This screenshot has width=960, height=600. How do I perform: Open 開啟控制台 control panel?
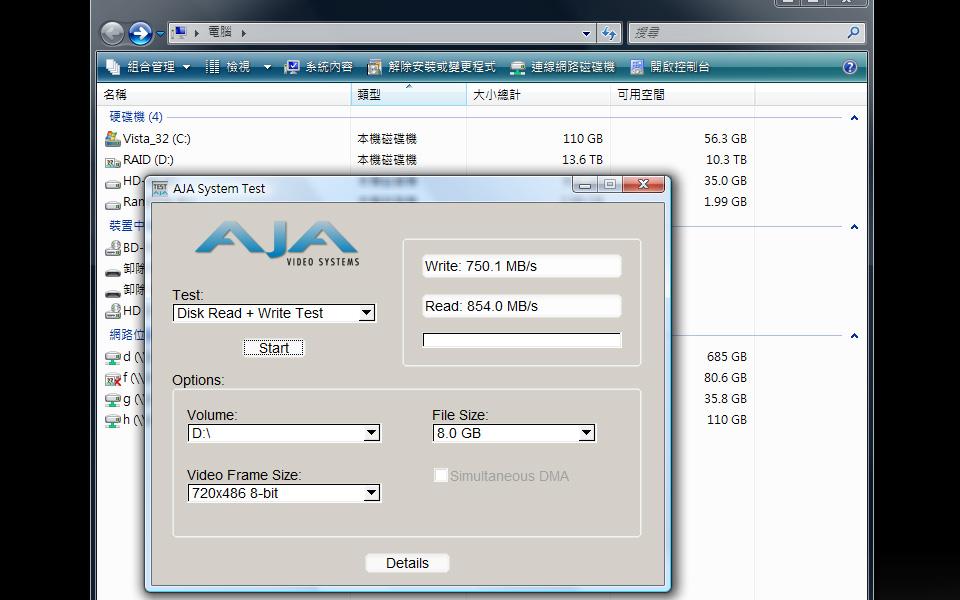coord(670,67)
